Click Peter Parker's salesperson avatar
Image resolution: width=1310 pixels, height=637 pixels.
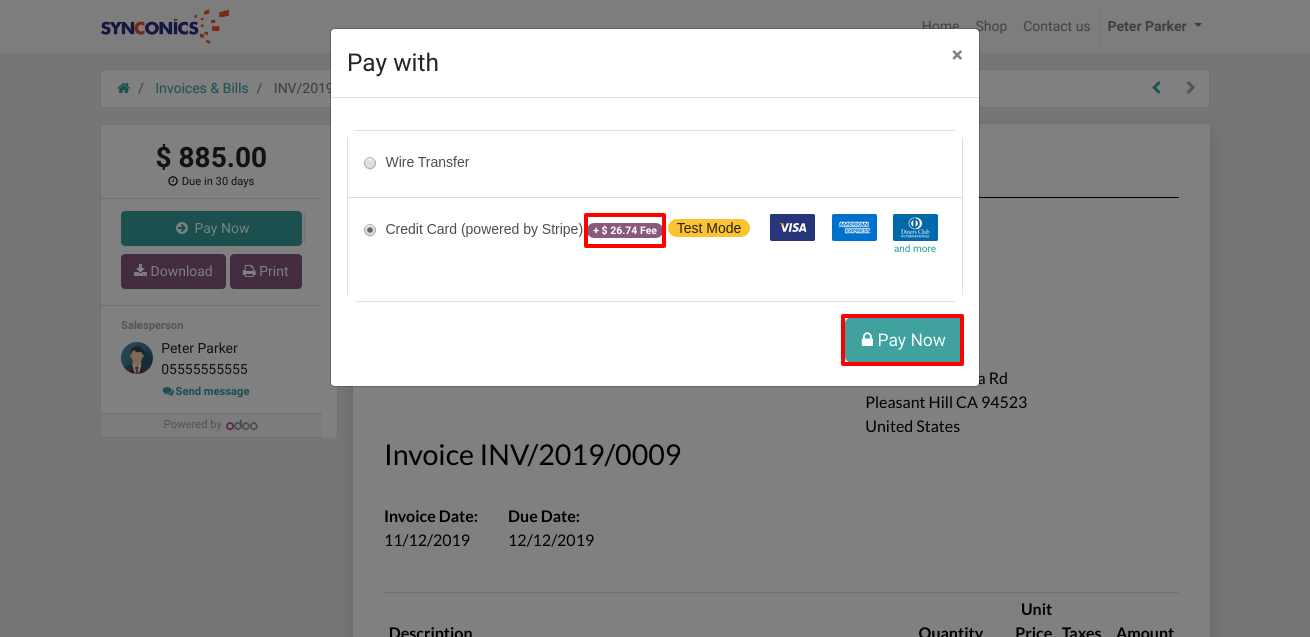(137, 358)
